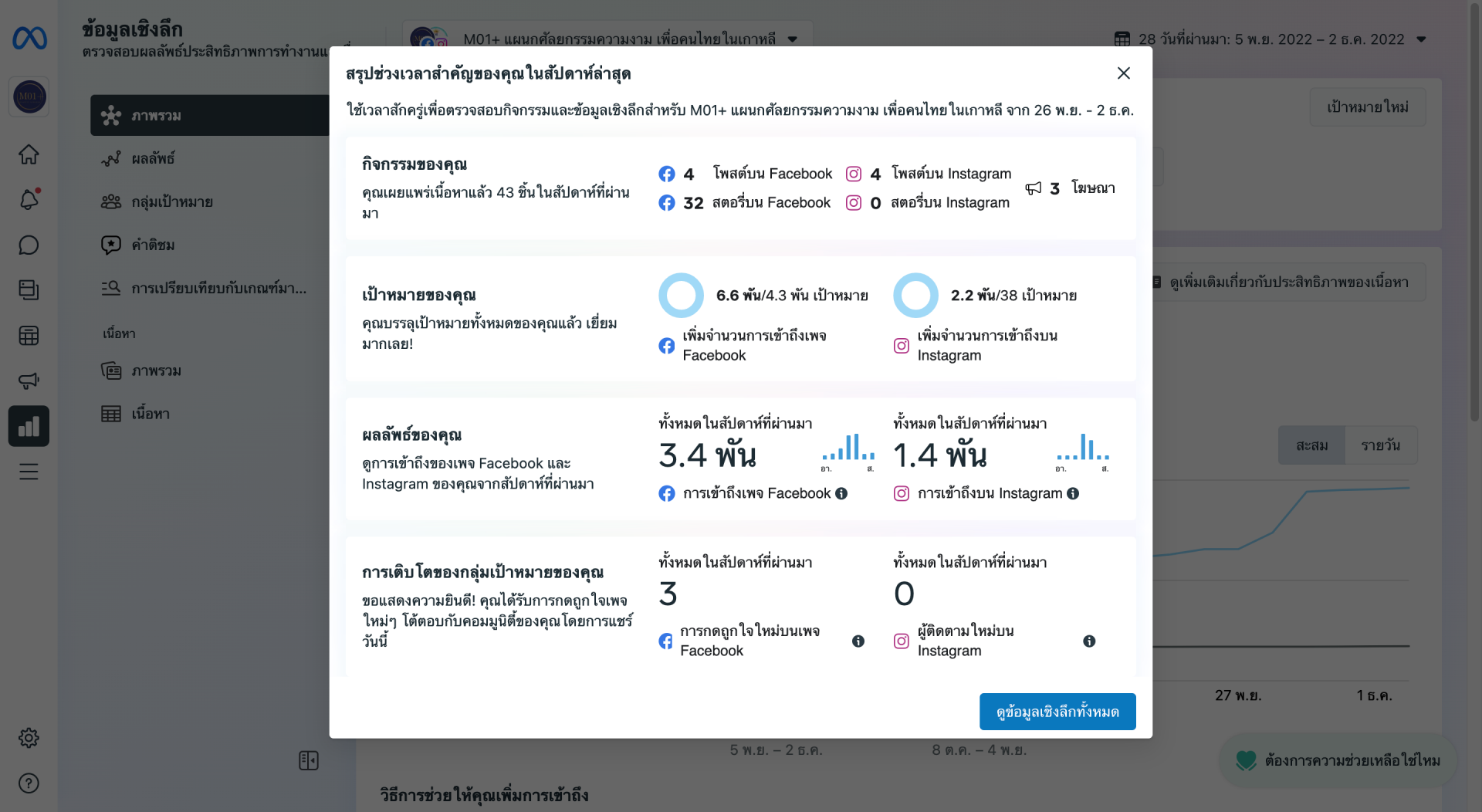1482x812 pixels.
Task: Open settings gear icon
Action: [x=29, y=738]
